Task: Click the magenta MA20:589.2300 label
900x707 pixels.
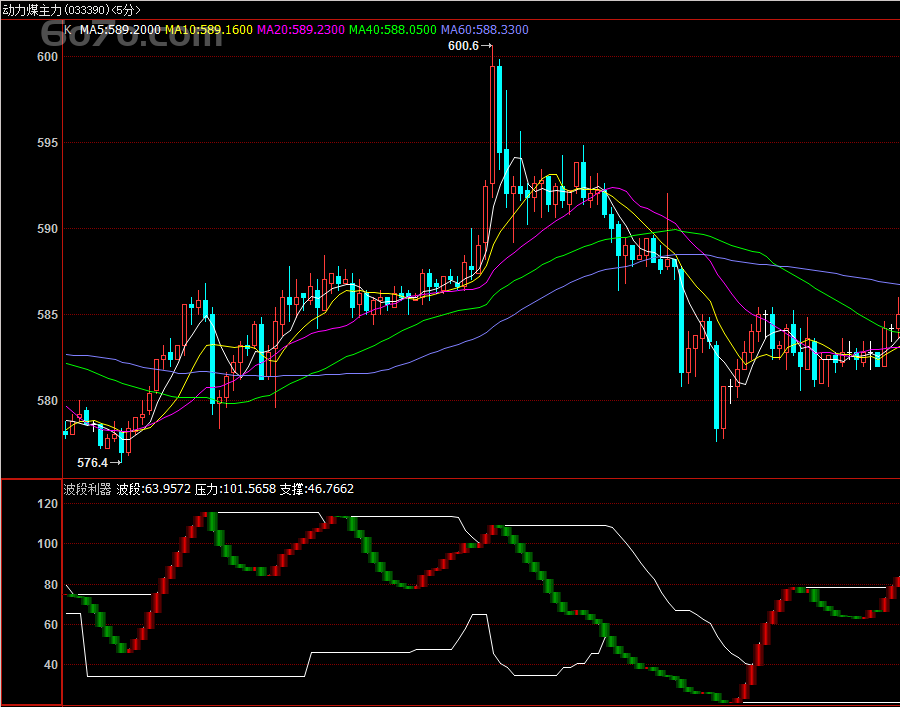Action: pos(300,30)
